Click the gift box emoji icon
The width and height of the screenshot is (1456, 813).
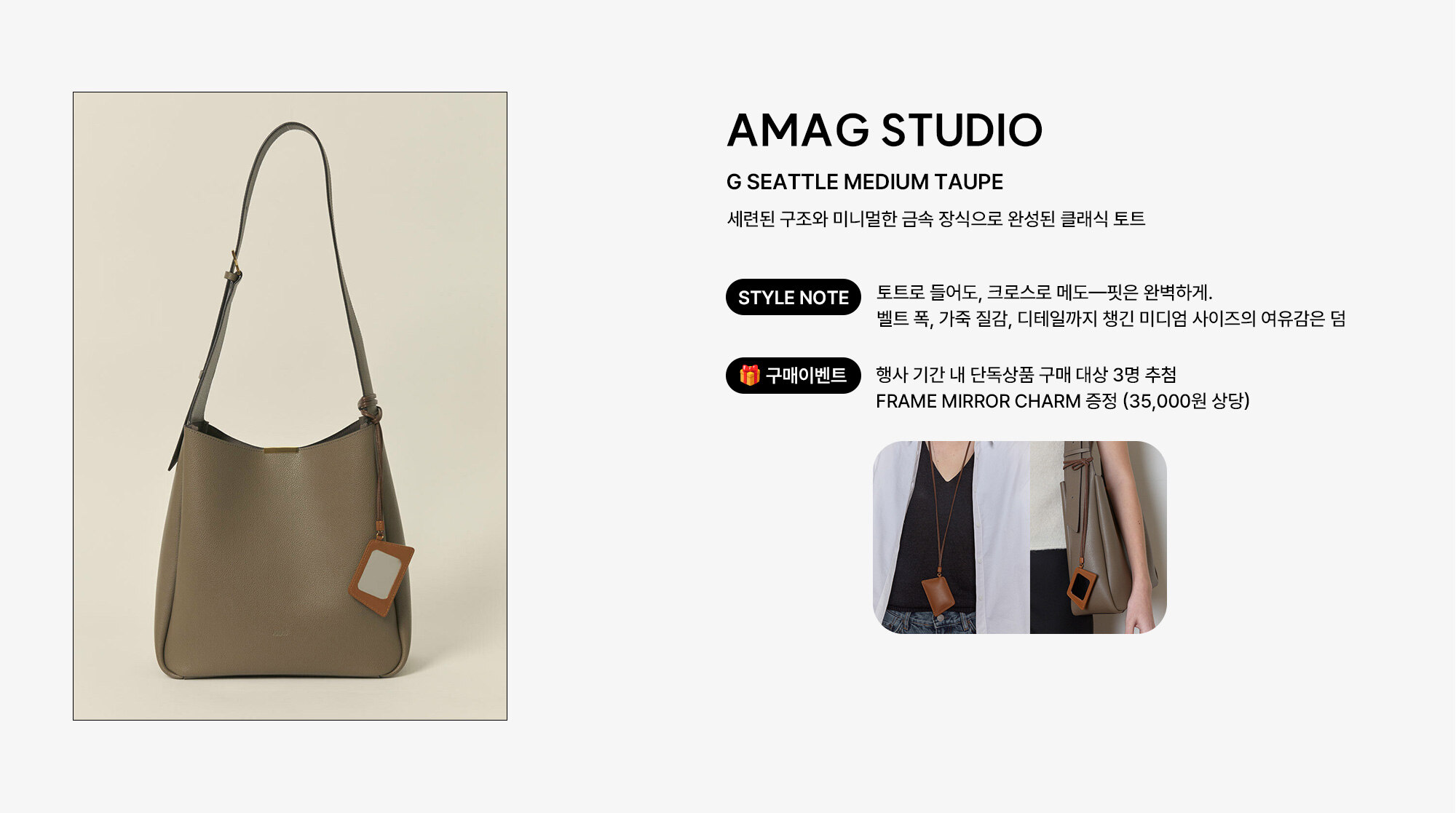(749, 376)
